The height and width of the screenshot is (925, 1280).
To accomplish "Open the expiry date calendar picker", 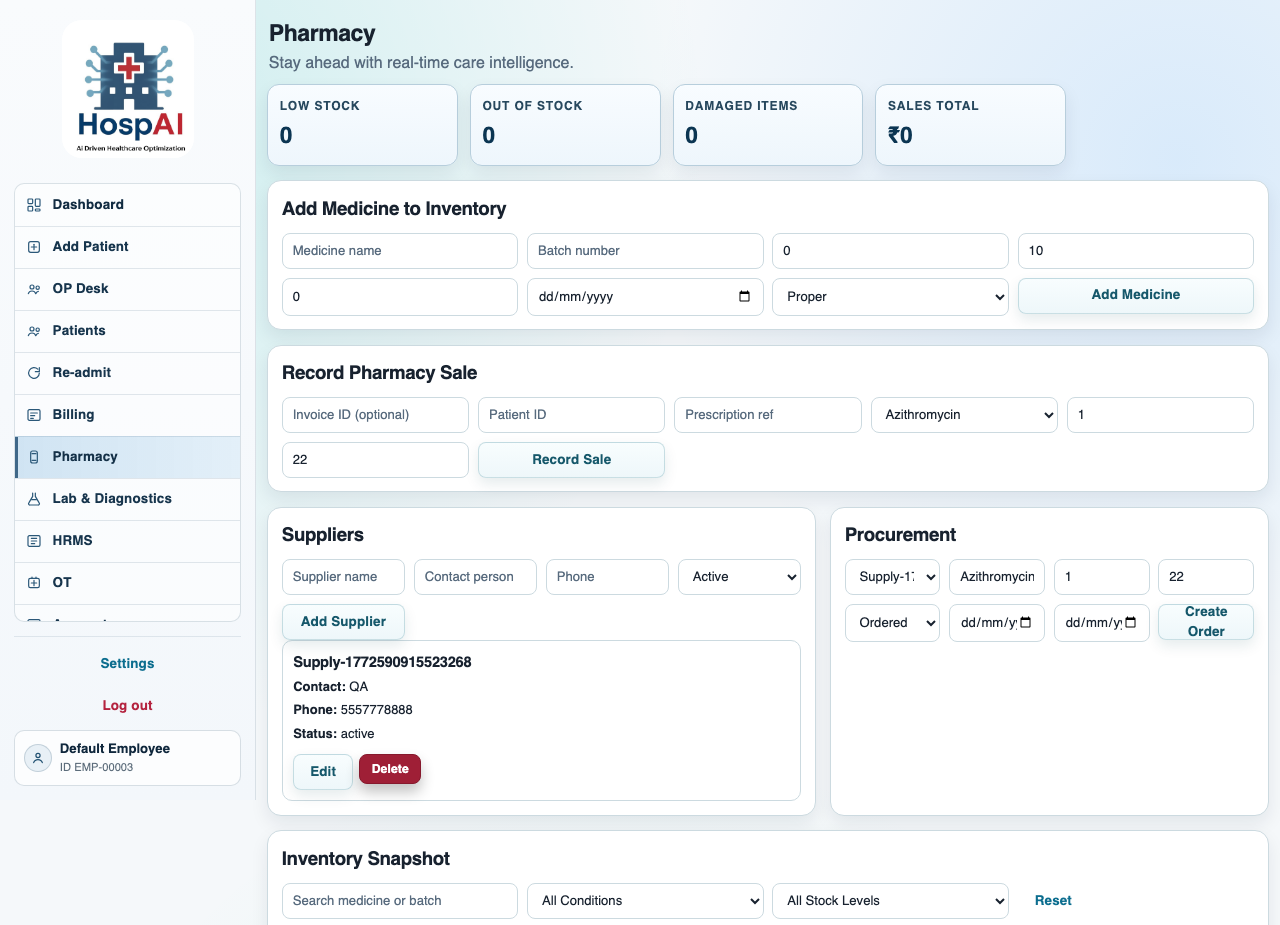I will 744,296.
